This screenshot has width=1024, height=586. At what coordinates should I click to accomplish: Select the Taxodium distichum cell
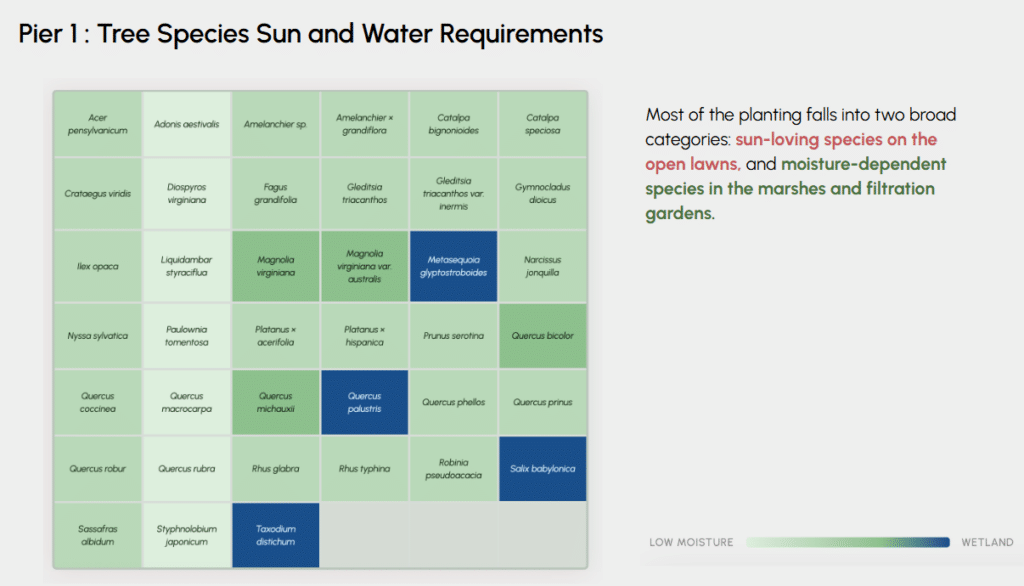[275, 535]
